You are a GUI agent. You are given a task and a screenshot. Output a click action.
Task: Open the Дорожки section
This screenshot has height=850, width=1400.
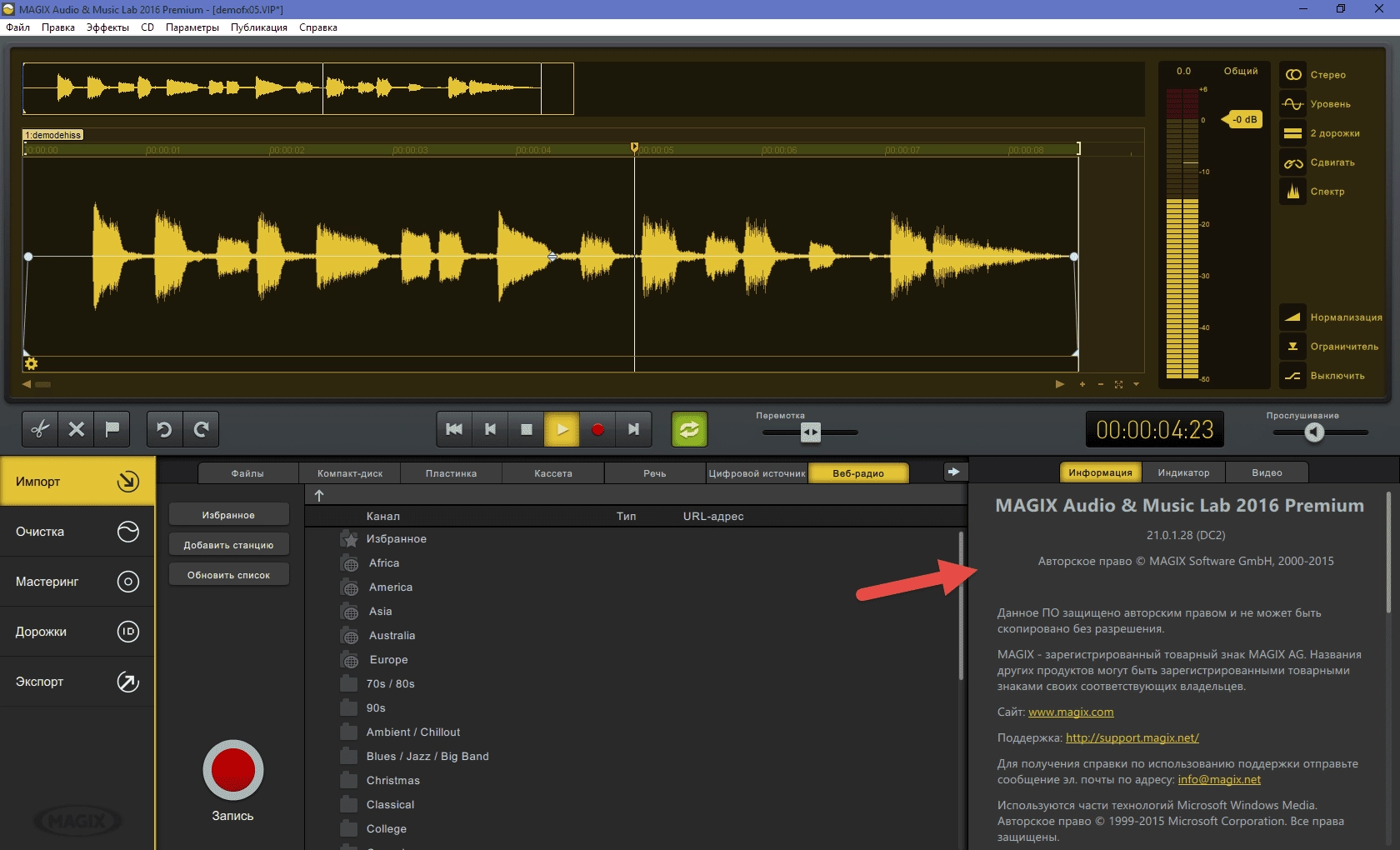77,632
